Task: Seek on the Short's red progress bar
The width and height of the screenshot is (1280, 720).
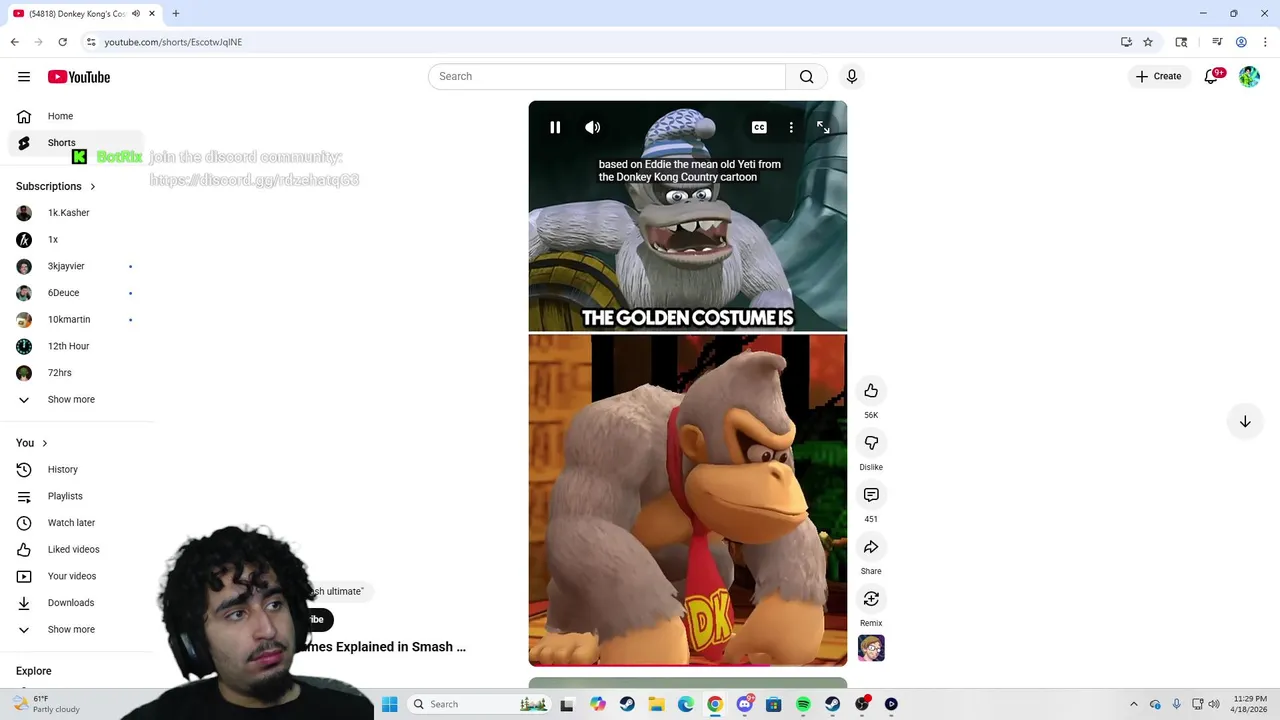Action: pyautogui.click(x=688, y=665)
